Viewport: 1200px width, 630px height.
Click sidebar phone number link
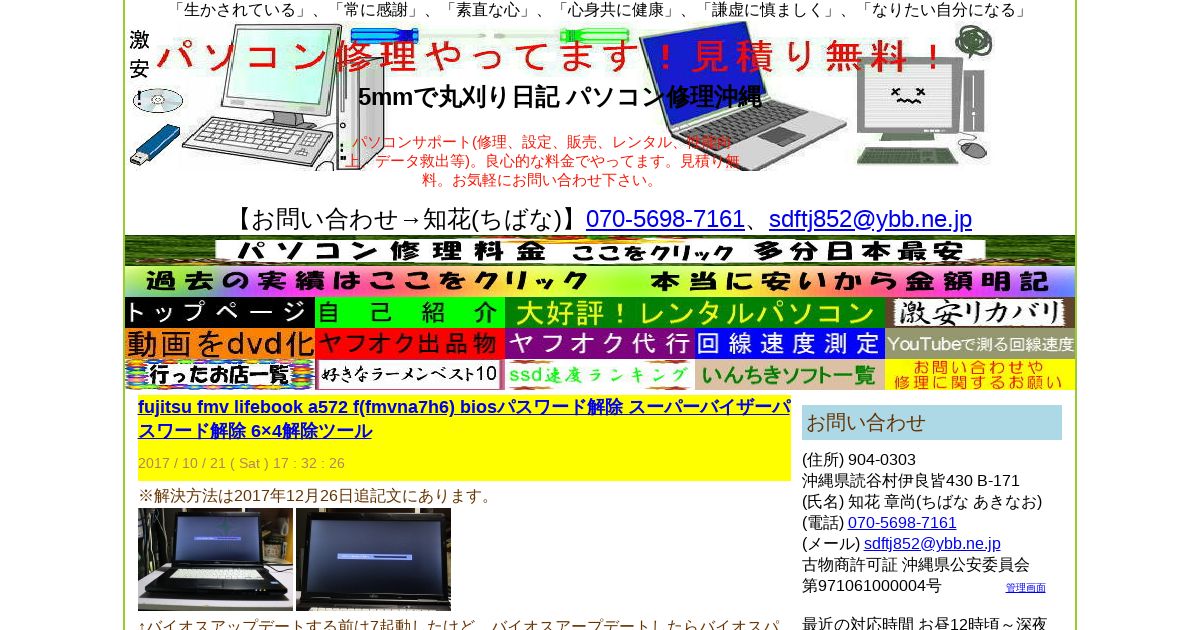pos(902,523)
